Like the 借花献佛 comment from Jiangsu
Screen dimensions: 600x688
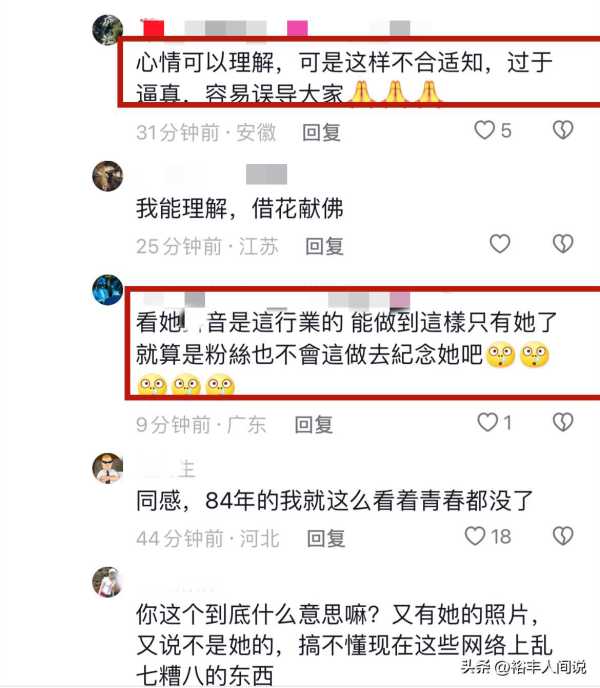click(500, 244)
